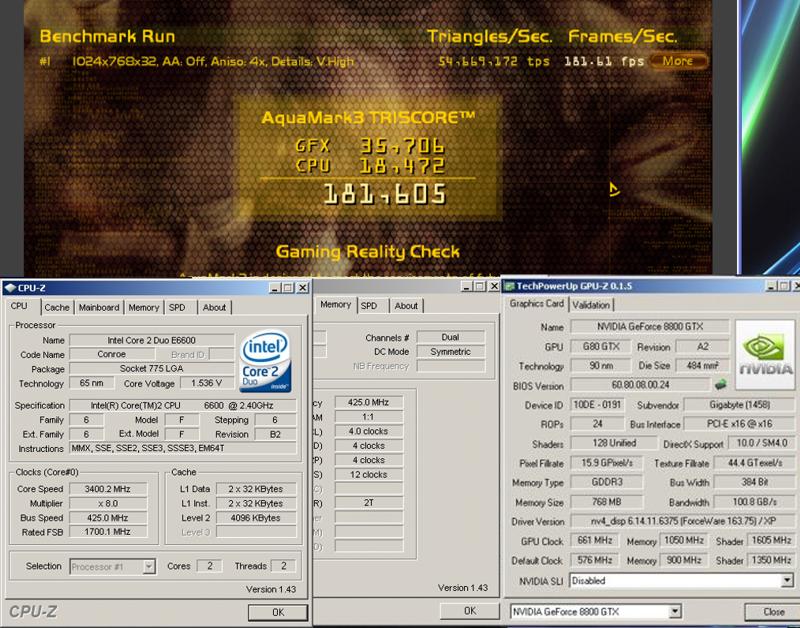Click the memory frequency value 425.0 MHz
This screenshot has width=800, height=628.
pos(368,402)
